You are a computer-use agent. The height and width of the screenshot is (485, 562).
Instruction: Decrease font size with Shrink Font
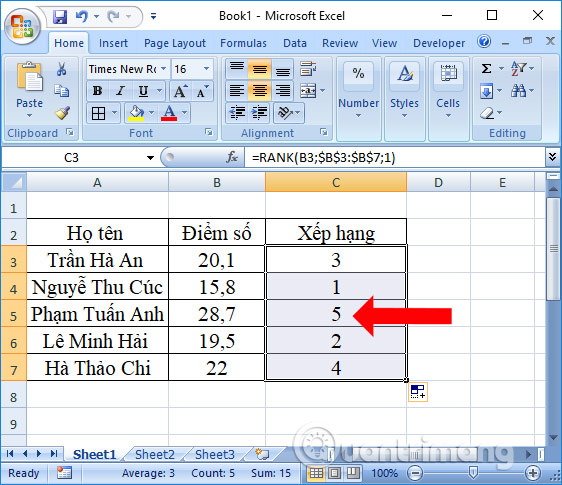[x=203, y=91]
